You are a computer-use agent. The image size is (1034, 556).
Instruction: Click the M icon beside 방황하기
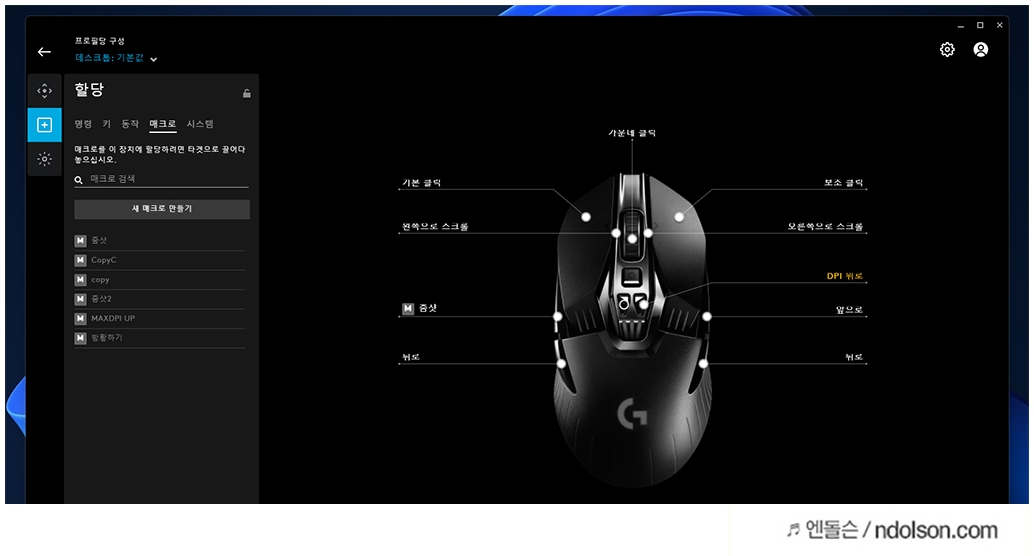(x=80, y=338)
